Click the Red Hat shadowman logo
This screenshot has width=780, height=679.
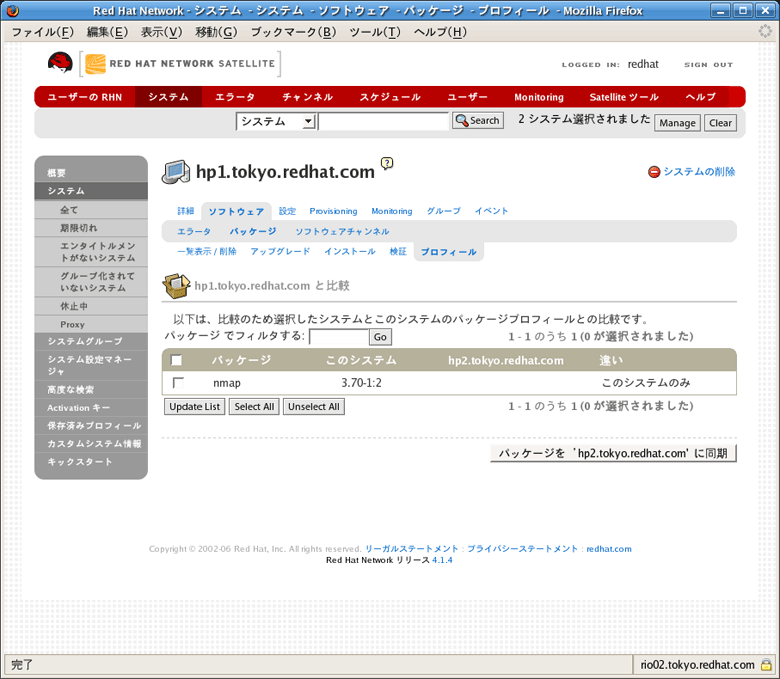(x=60, y=63)
